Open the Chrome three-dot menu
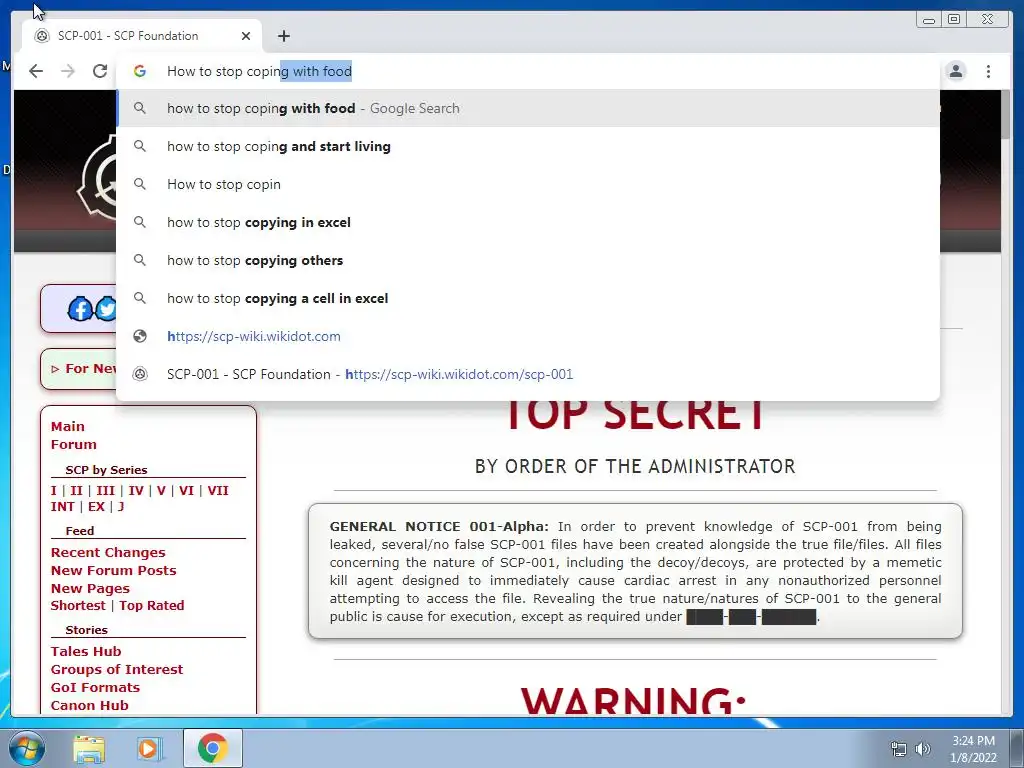1024x768 pixels. coord(988,71)
